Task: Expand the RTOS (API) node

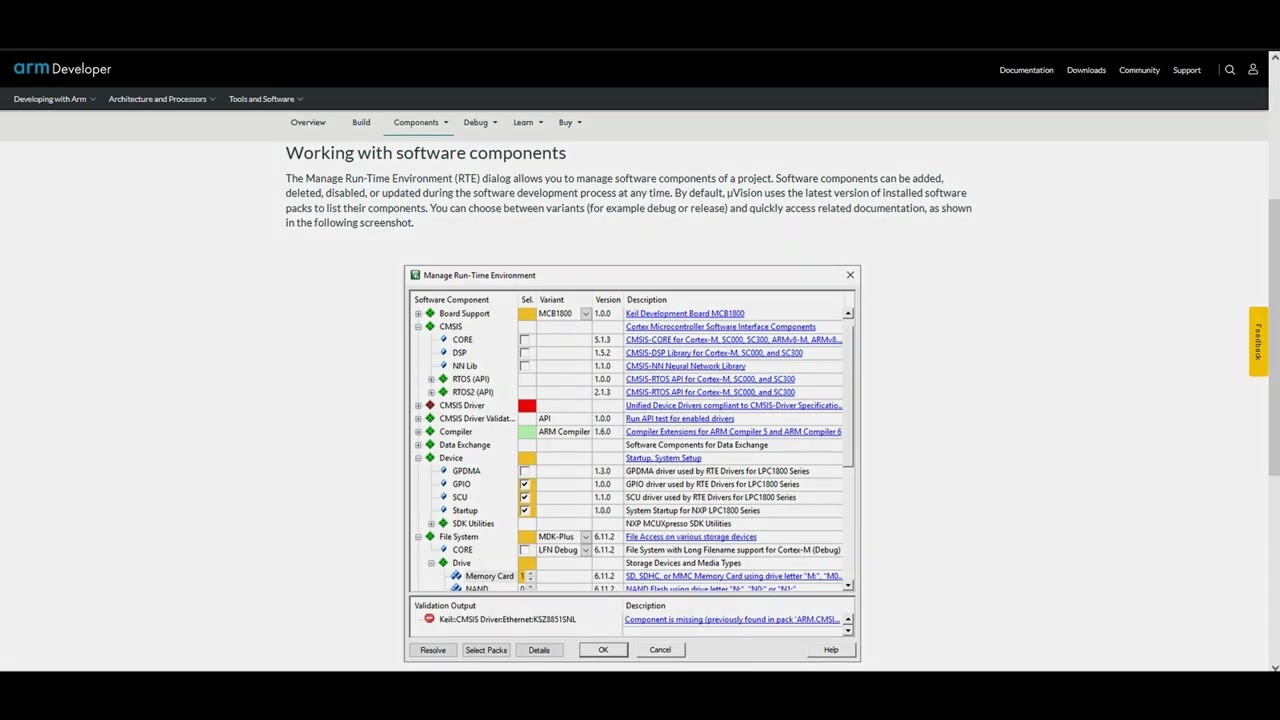Action: (x=431, y=380)
